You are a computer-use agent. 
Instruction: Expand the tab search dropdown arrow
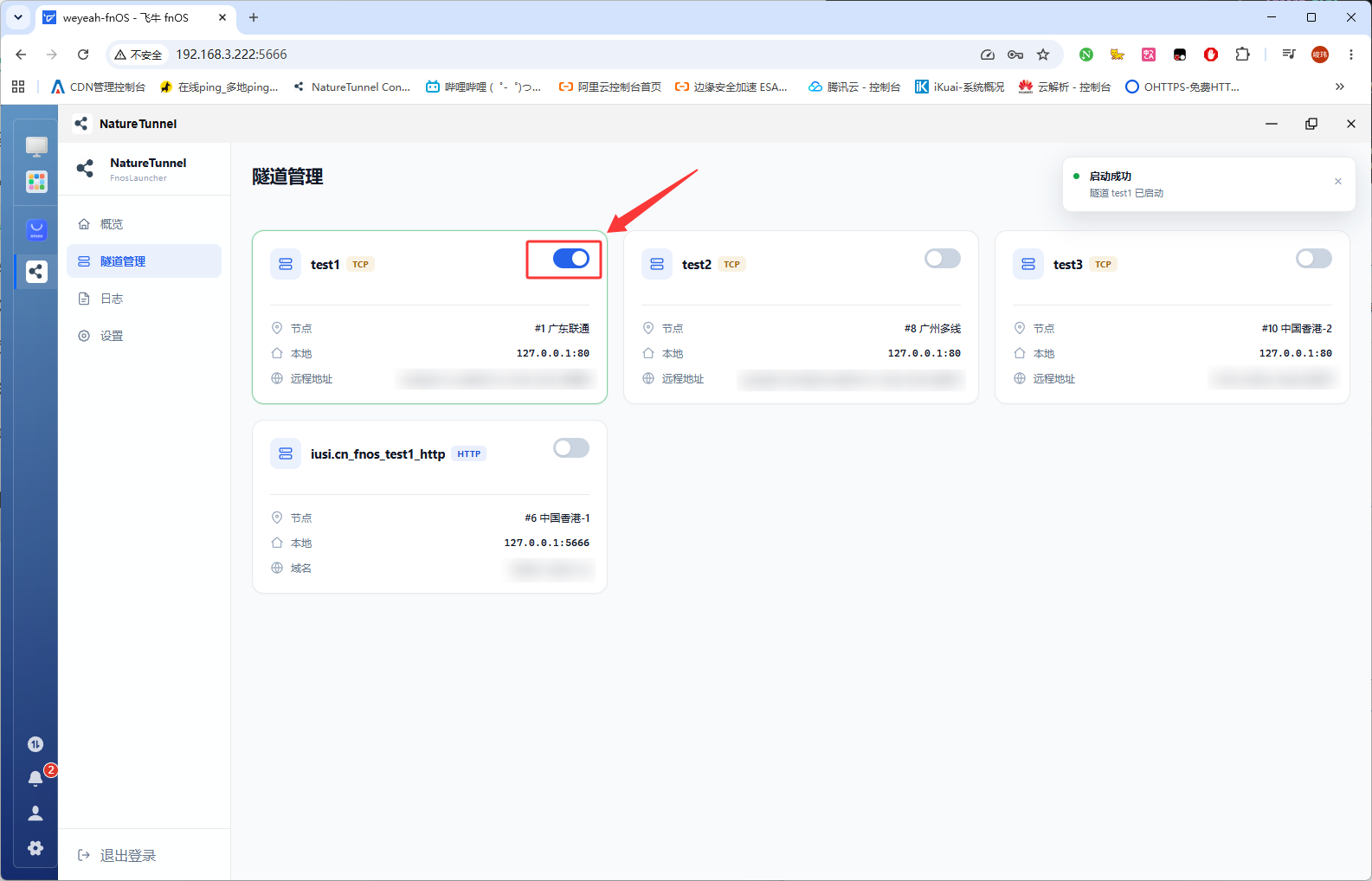pyautogui.click(x=17, y=17)
